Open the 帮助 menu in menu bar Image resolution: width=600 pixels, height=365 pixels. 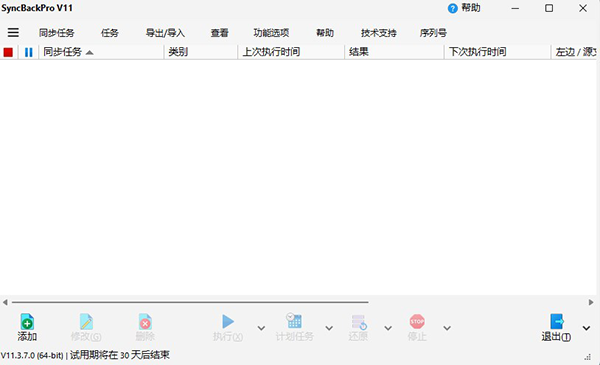point(325,33)
